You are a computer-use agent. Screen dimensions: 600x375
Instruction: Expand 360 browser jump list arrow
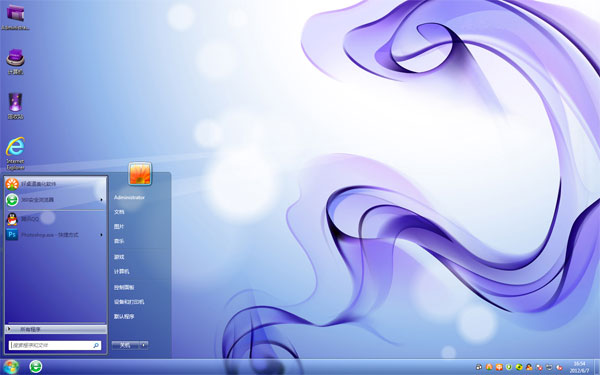tap(101, 200)
